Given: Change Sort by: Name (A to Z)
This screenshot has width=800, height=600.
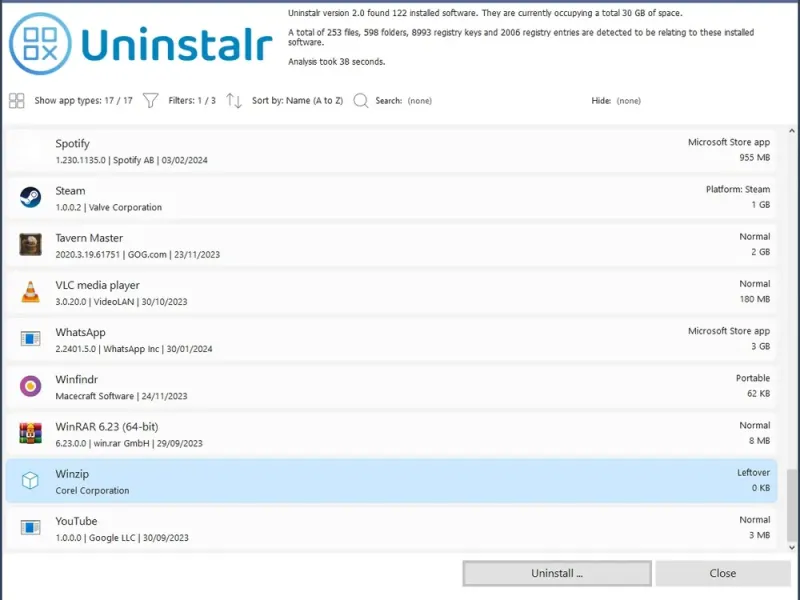Looking at the screenshot, I should pyautogui.click(x=297, y=101).
